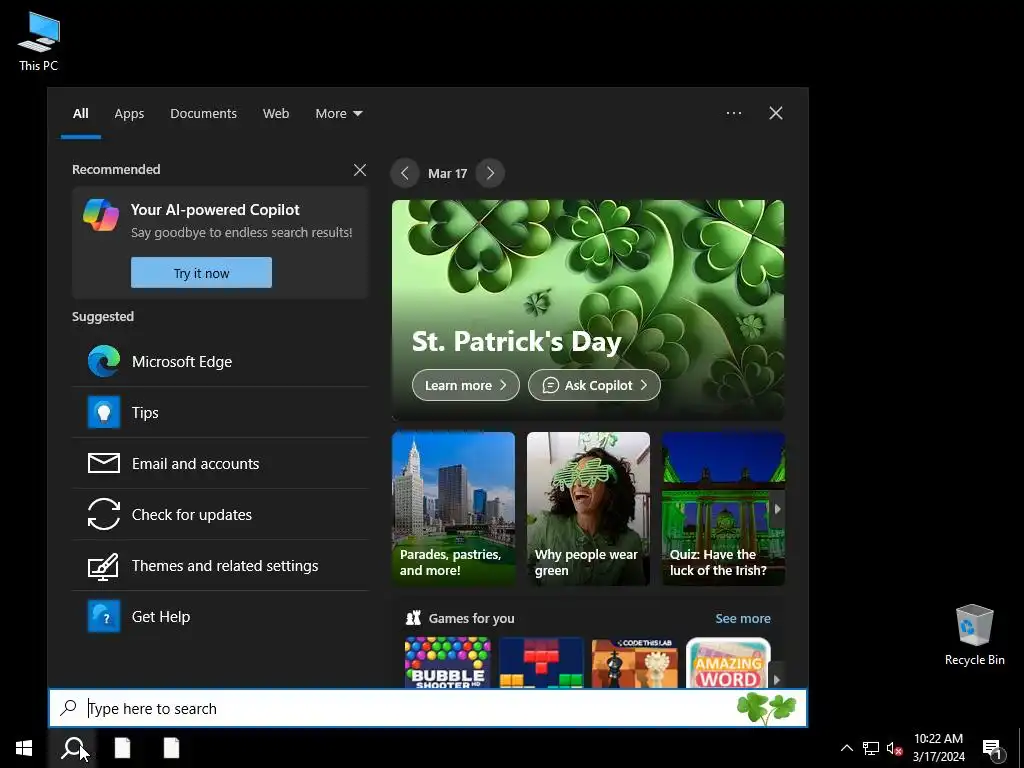This screenshot has width=1024, height=768.
Task: Show next news cards with arrow
Action: tap(777, 509)
